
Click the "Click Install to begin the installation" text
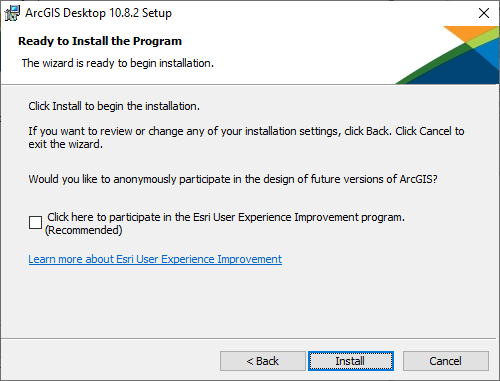pyautogui.click(x=114, y=106)
